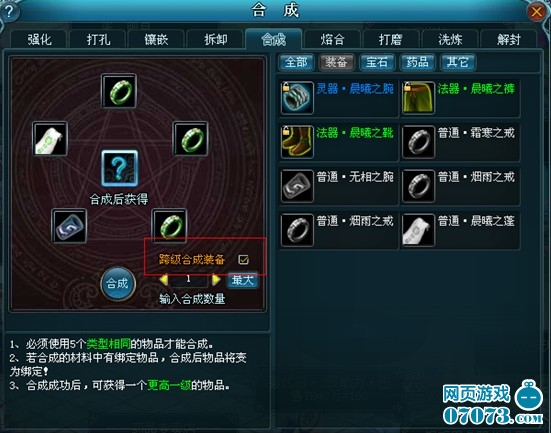Click the round 合成 button
The width and height of the screenshot is (551, 433).
coord(118,283)
